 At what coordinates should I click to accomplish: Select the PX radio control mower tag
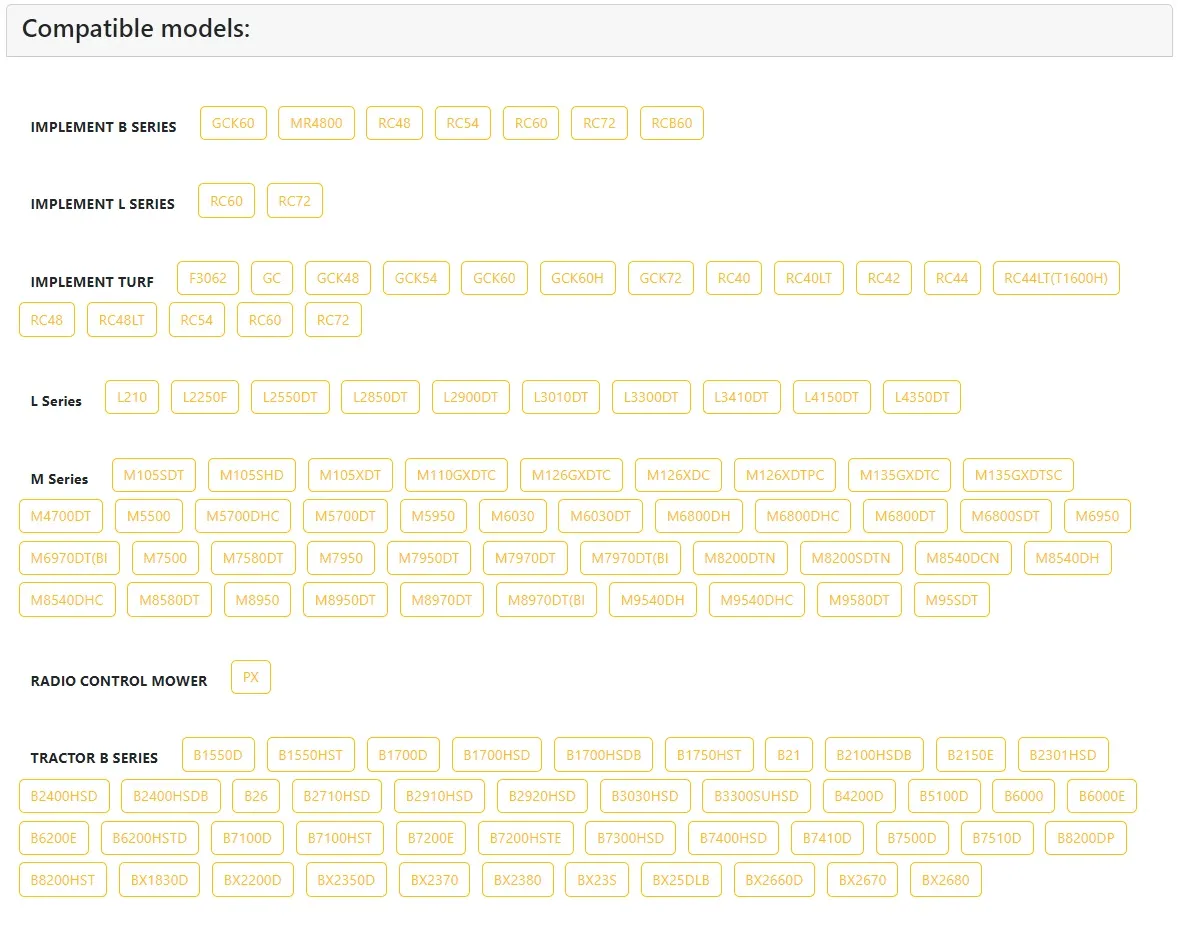(250, 677)
